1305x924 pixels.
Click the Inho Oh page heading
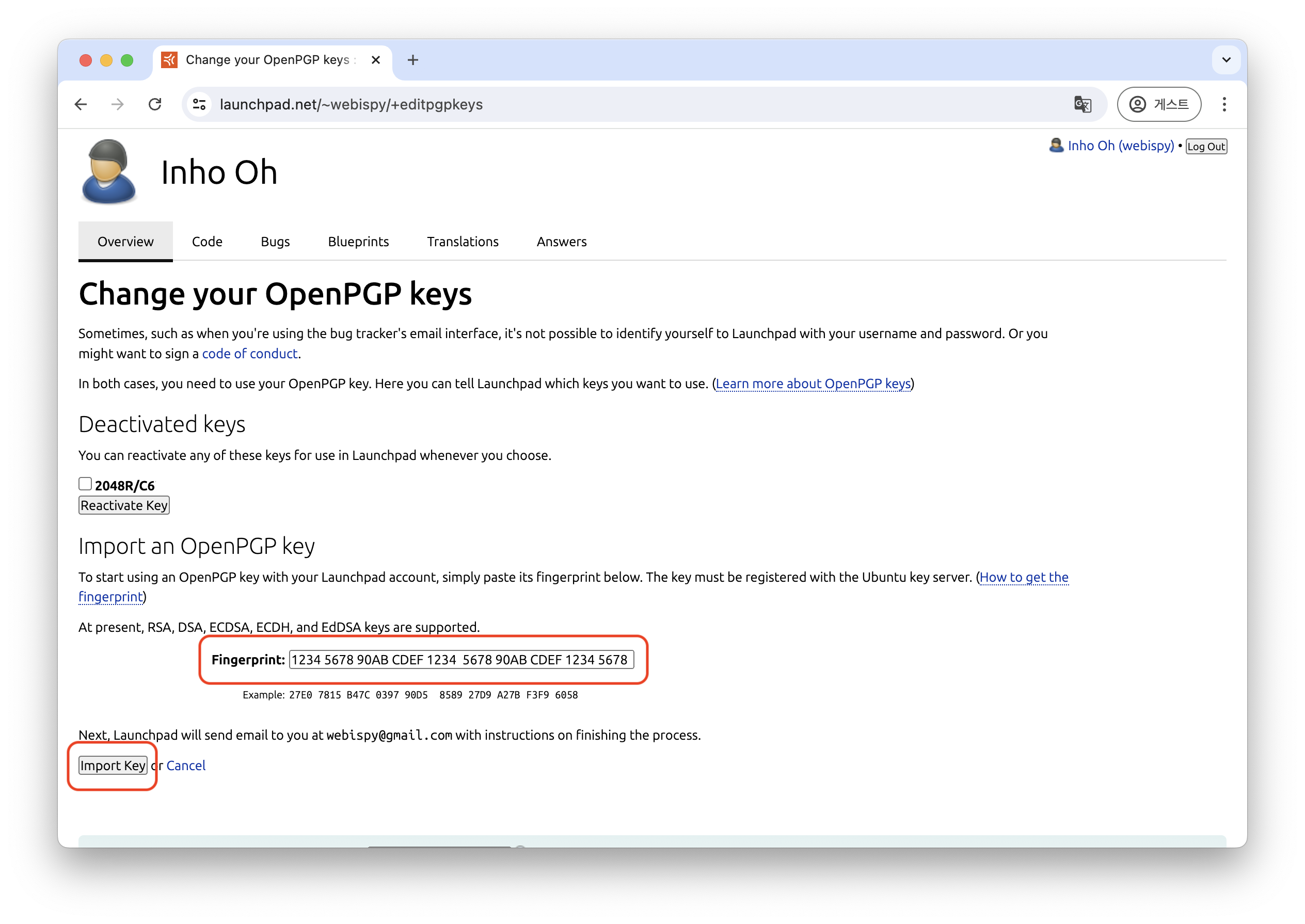pyautogui.click(x=219, y=172)
